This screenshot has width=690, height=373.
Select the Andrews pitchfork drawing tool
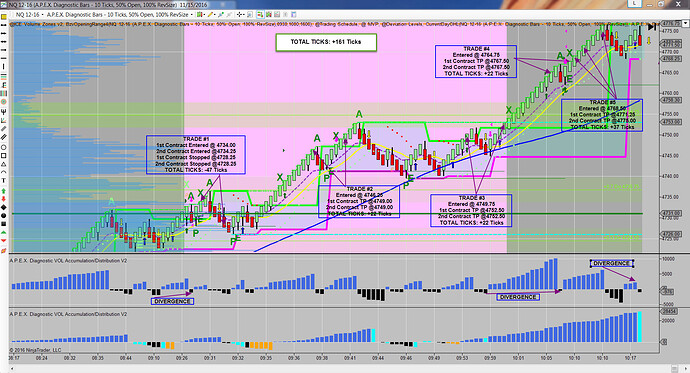[4, 112]
